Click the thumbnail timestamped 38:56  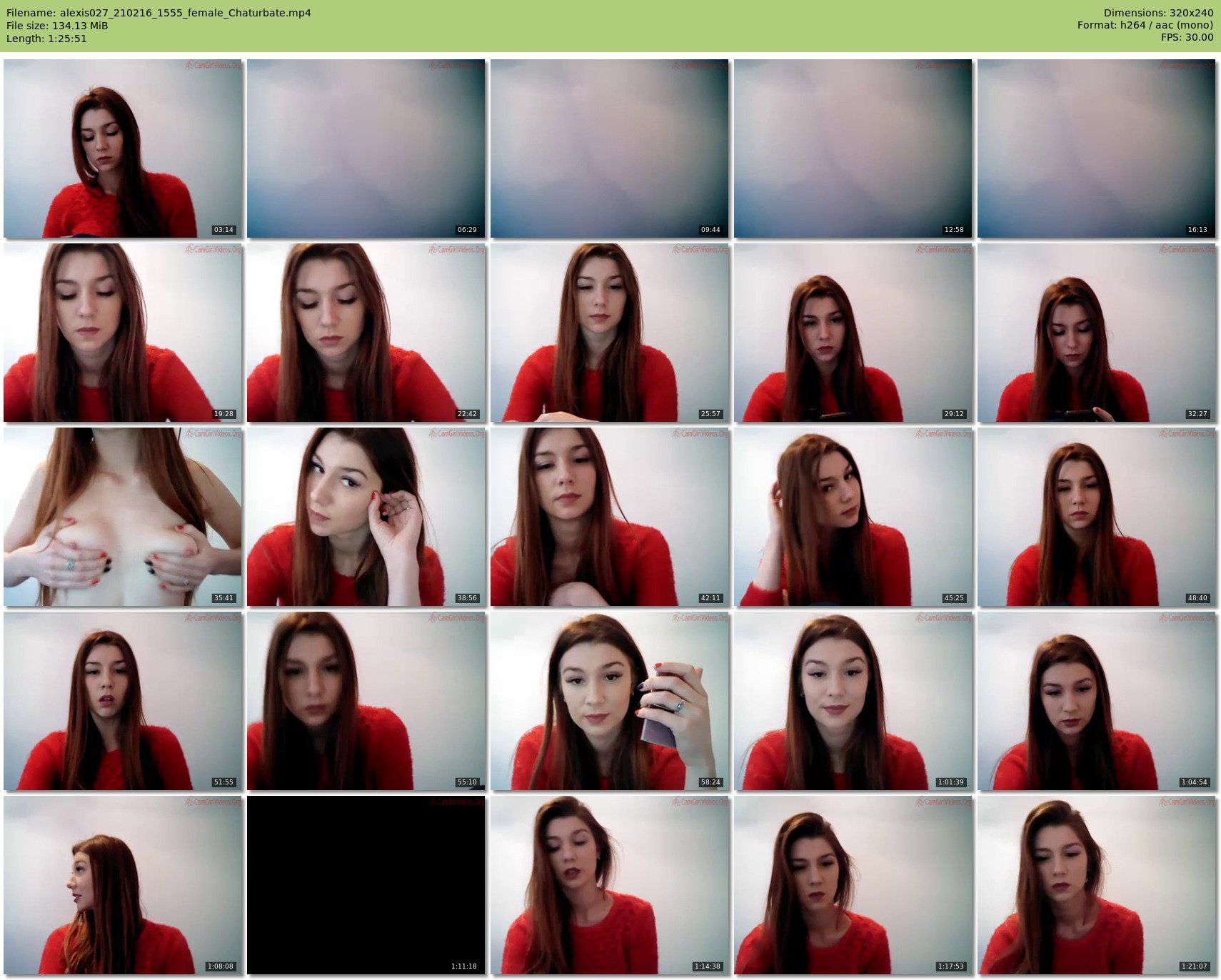click(x=366, y=517)
